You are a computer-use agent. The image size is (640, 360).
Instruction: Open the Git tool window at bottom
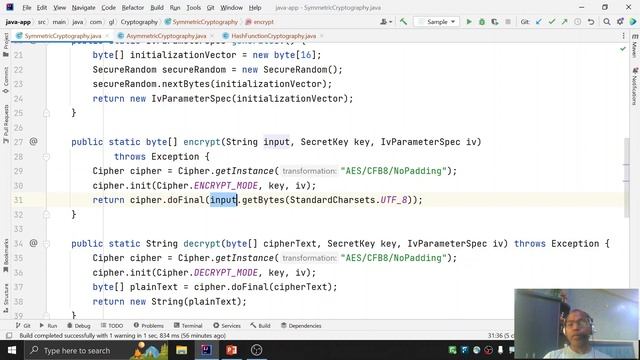pyautogui.click(x=23, y=326)
